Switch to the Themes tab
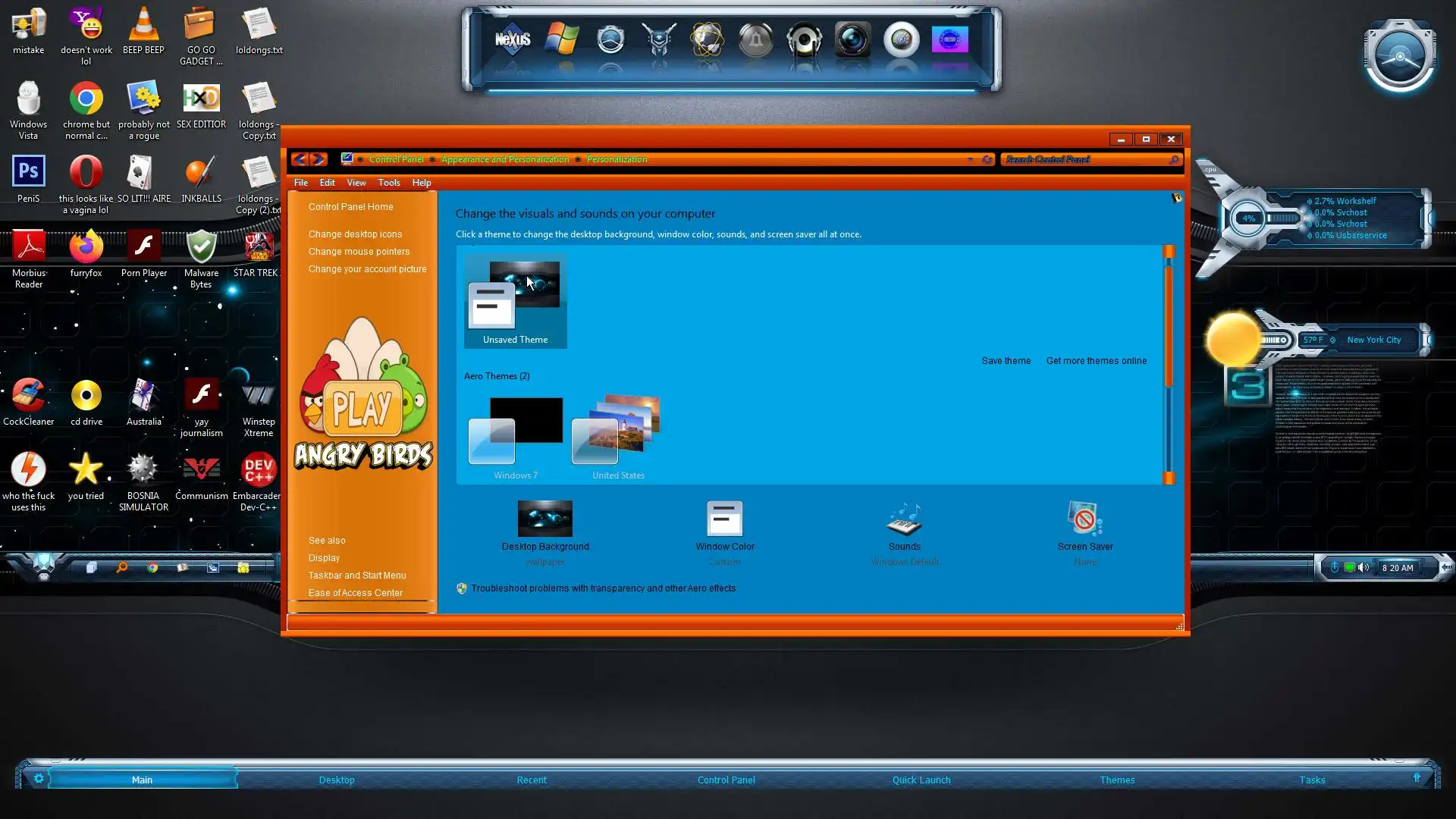Screen dimensions: 1456x819 click(x=1117, y=780)
